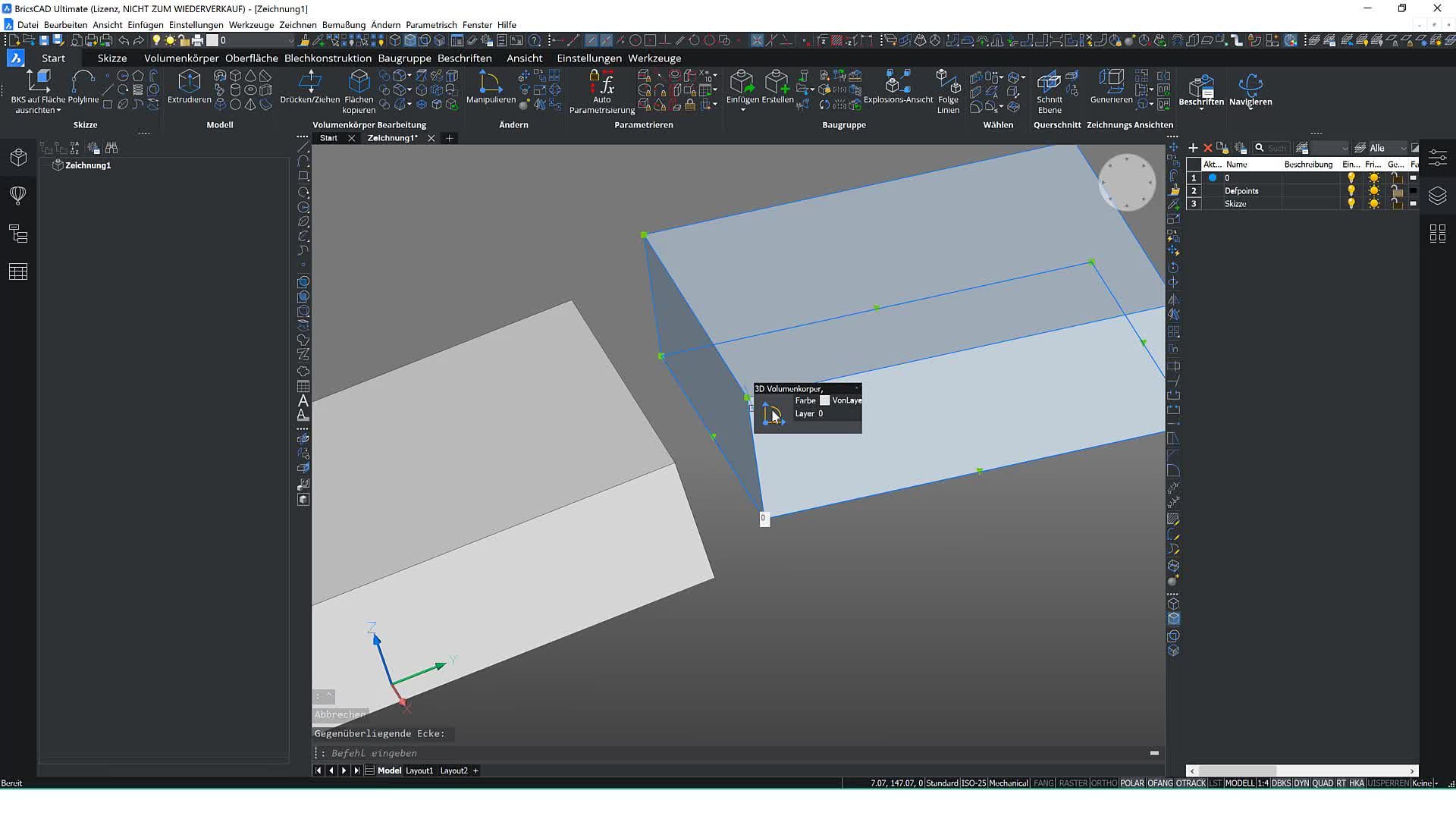Viewport: 1456px width, 819px height.
Task: Open the Manipulieren tool
Action: [x=491, y=87]
